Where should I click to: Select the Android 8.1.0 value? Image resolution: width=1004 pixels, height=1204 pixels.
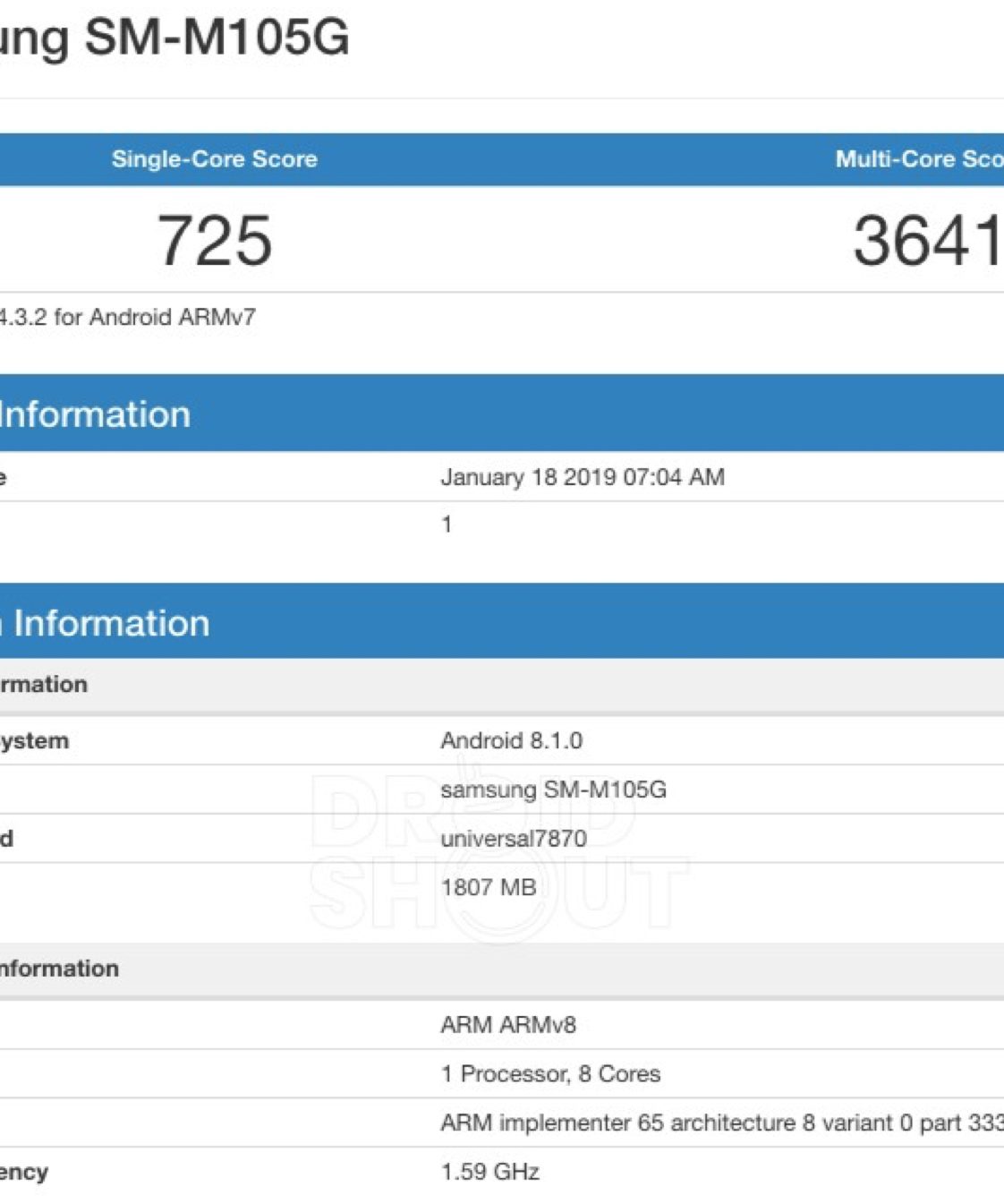(511, 741)
